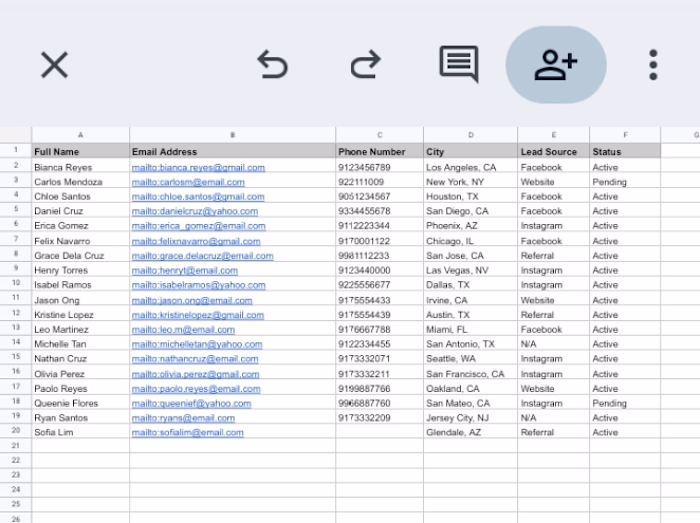Select Queenie Flores's Pending status cell

[625, 403]
